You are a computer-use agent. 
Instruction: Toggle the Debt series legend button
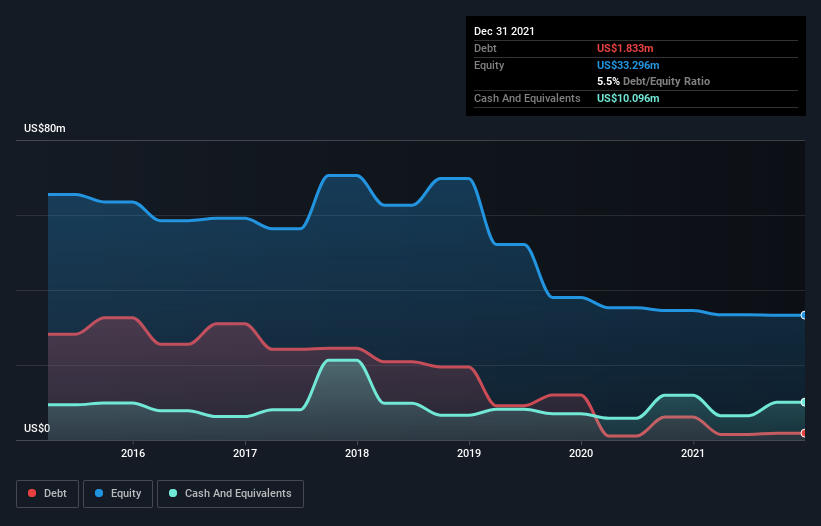point(48,494)
